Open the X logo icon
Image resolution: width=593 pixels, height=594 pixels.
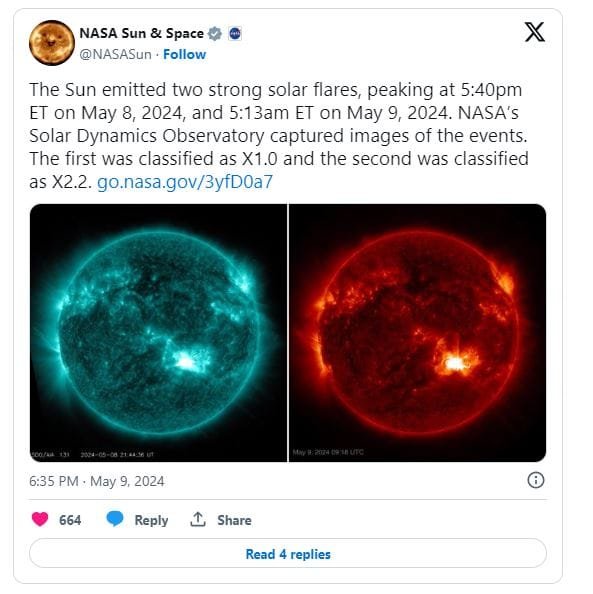[x=534, y=32]
